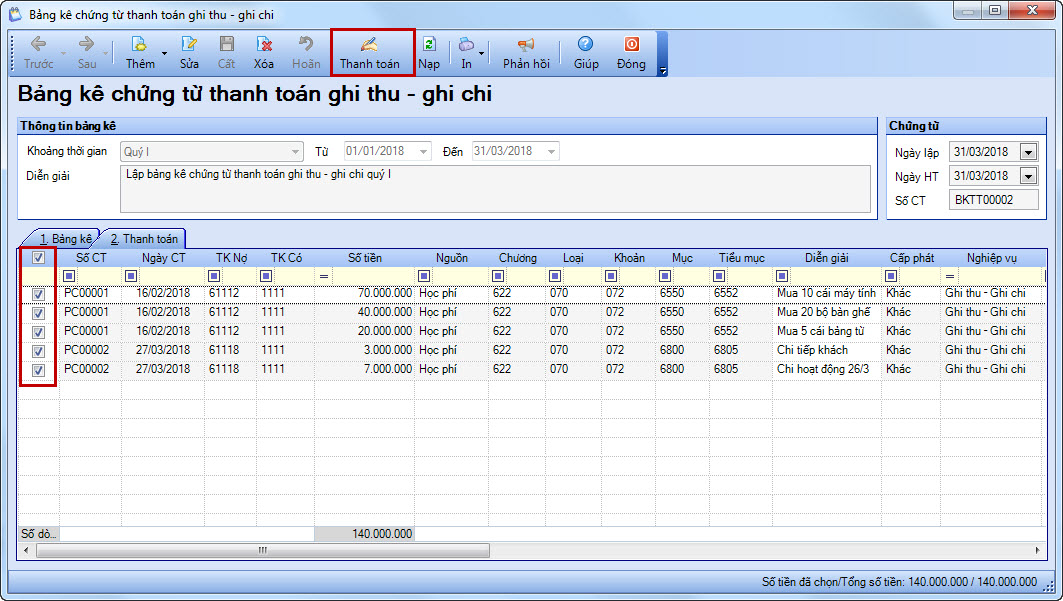The image size is (1063, 601).
Task: Click the filter icon under Diễn giải column
Action: [782, 276]
